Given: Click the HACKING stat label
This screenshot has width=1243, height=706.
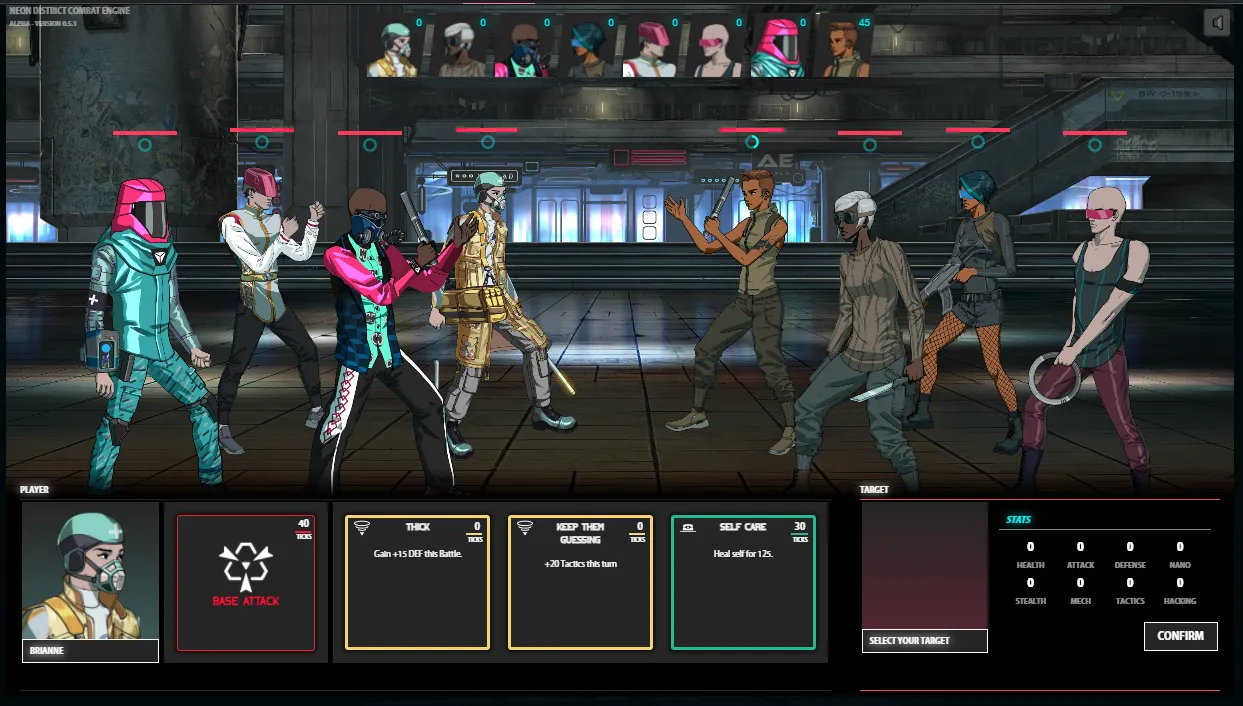Looking at the screenshot, I should pos(1180,601).
